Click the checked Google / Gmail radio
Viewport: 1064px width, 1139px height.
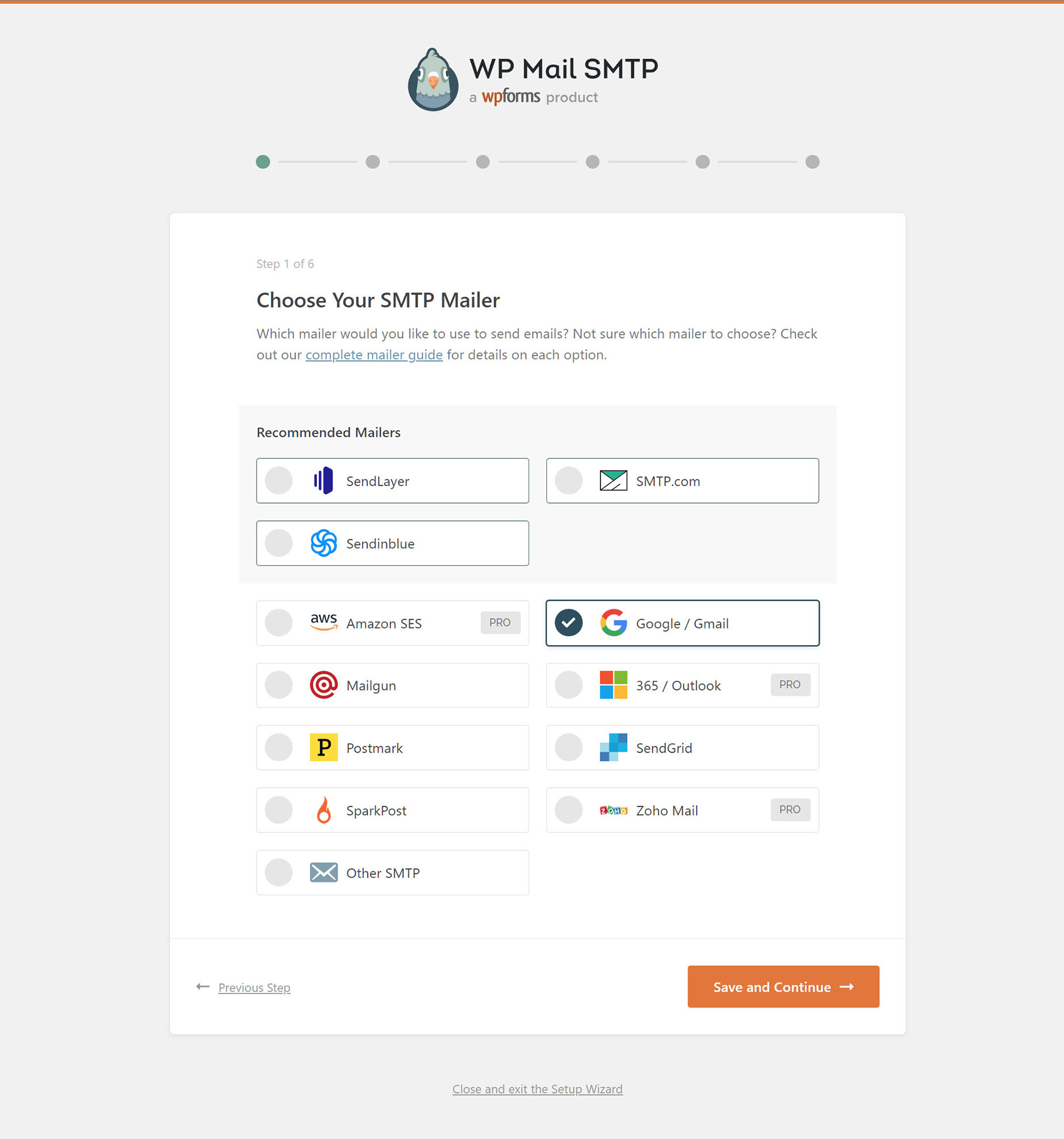tap(568, 623)
